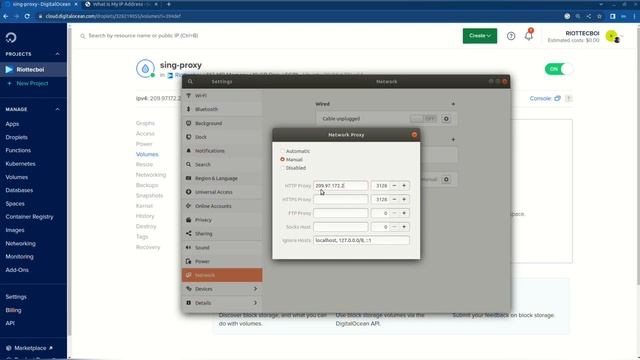The image size is (640, 360).
Task: Select the Automatic proxy radio button
Action: [x=282, y=151]
